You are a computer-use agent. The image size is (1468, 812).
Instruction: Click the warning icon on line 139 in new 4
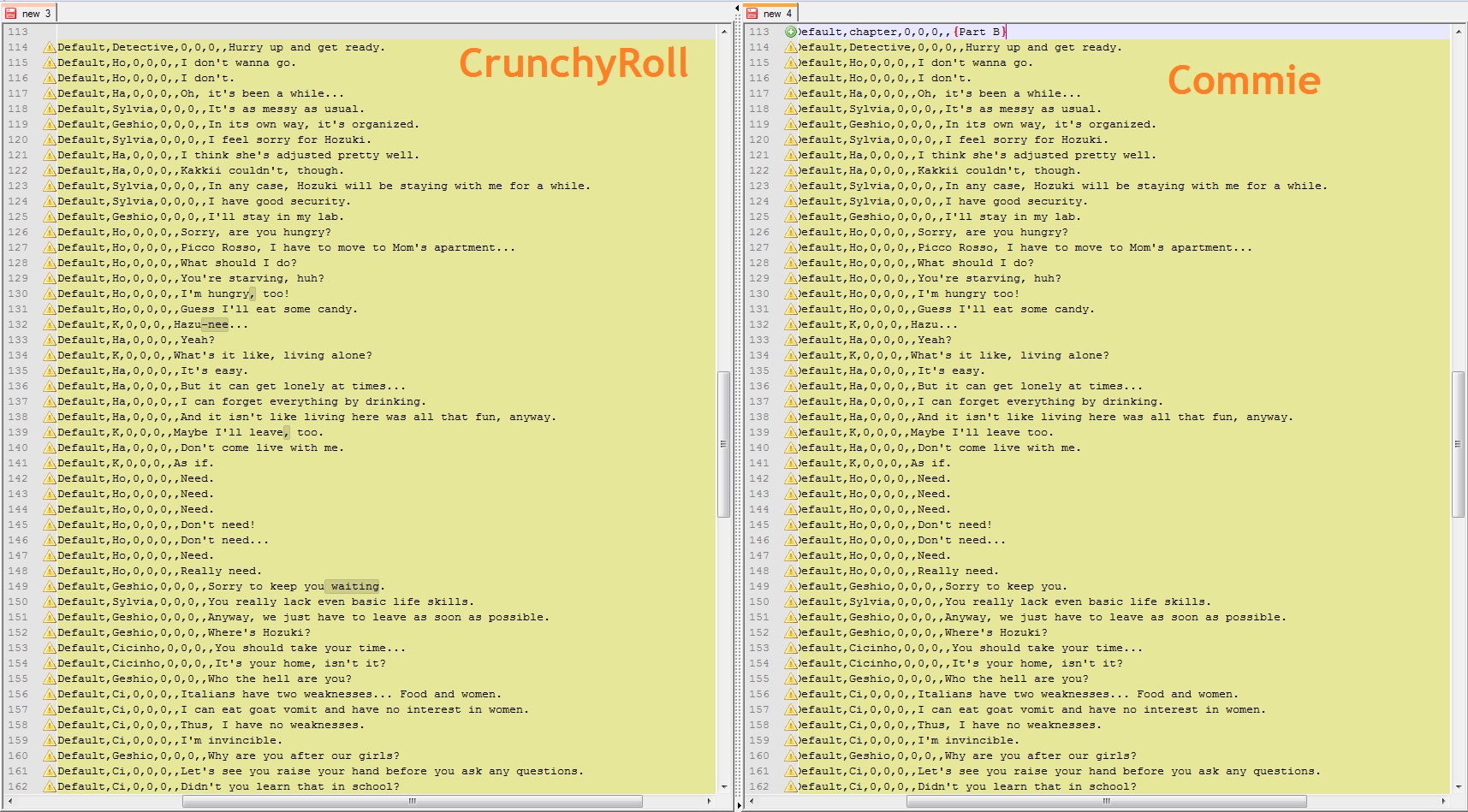tap(791, 432)
